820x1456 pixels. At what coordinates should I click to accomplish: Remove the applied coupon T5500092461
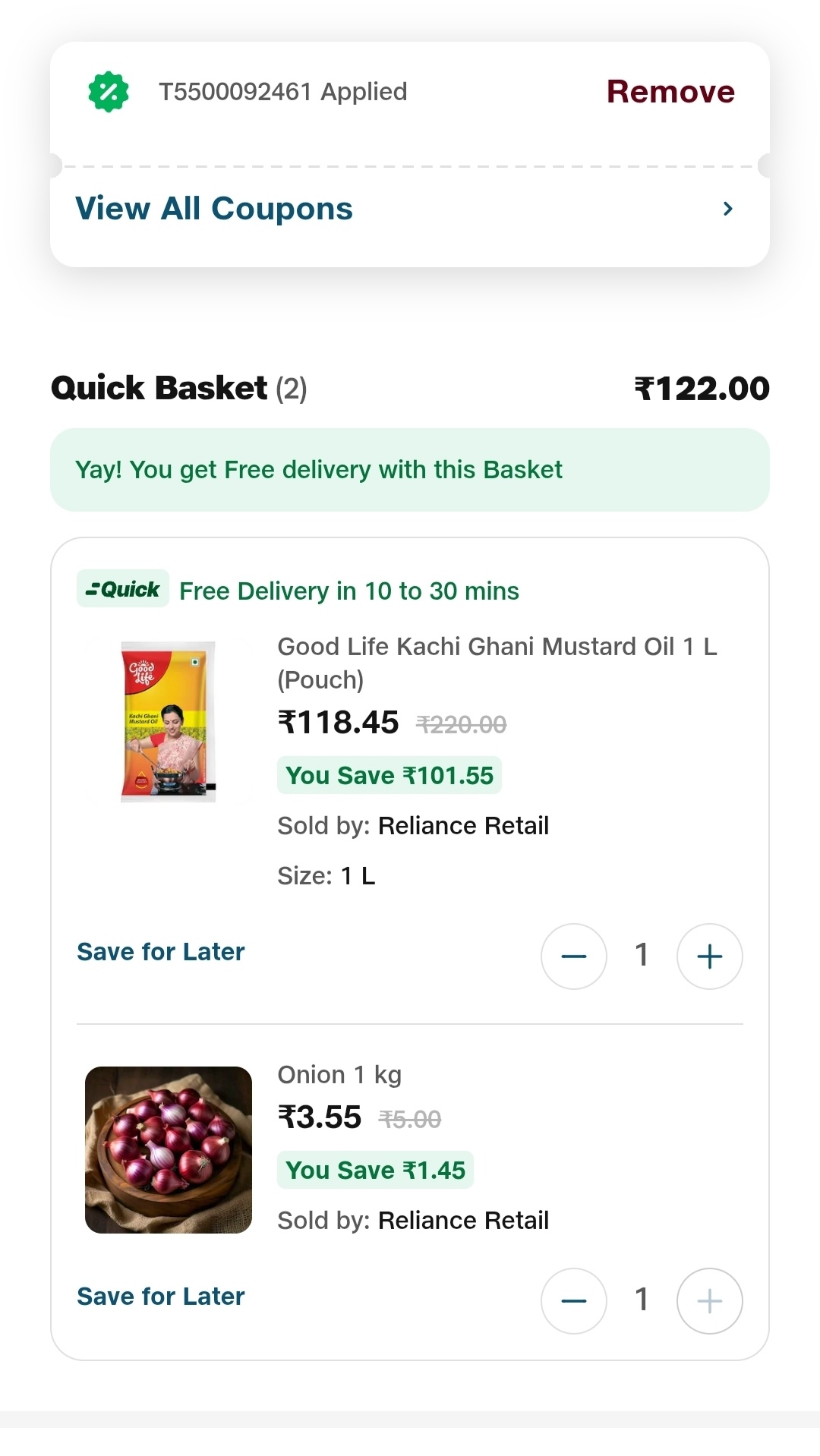click(x=670, y=92)
